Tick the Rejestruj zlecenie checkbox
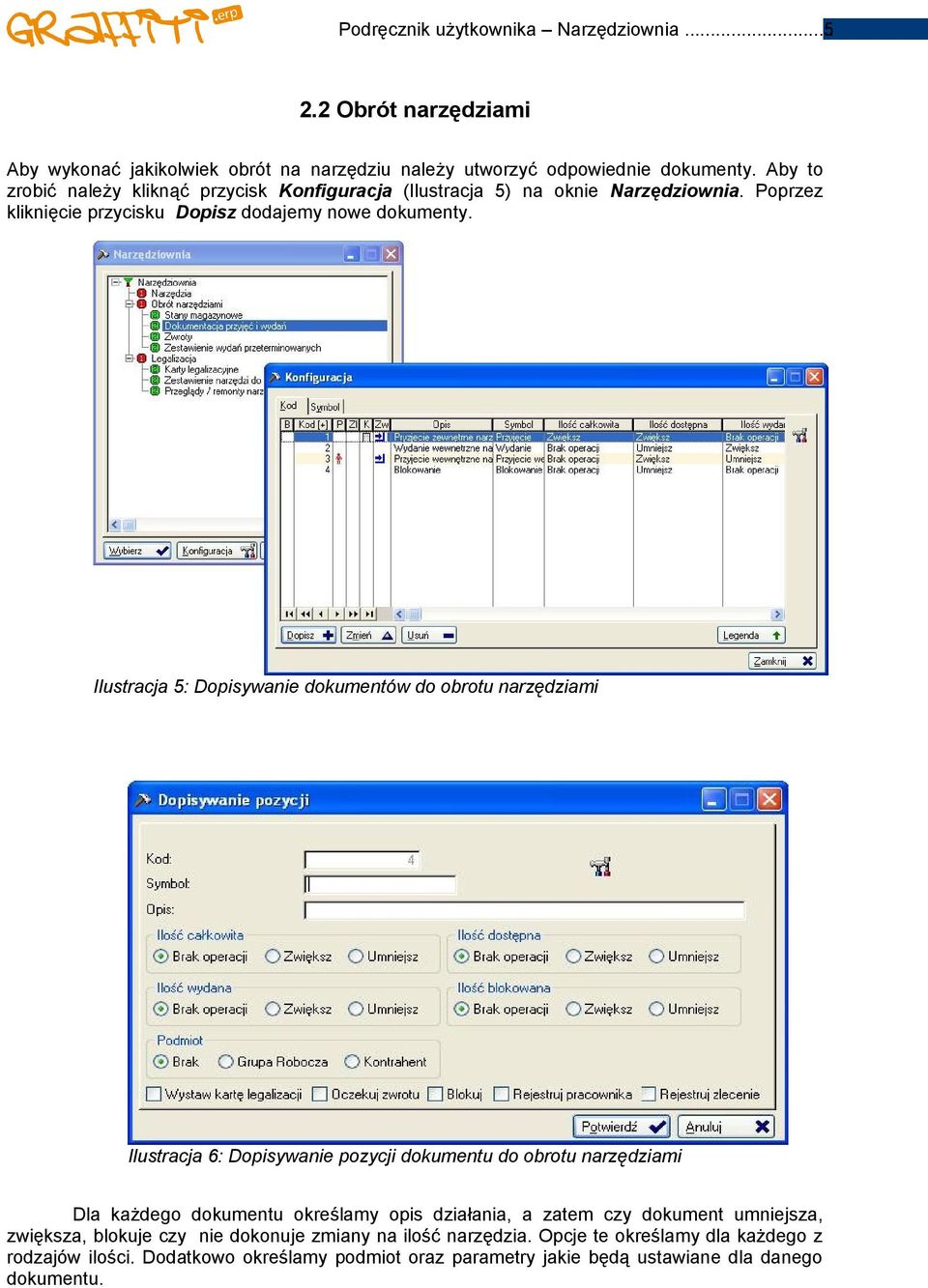This screenshot has width=928, height=1288. point(649,1094)
